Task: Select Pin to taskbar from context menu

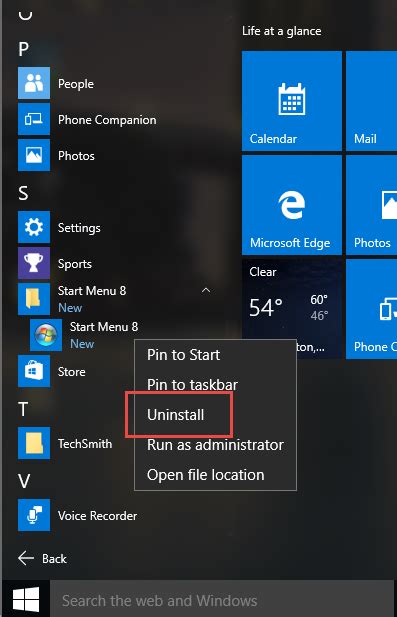Action: tap(215, 385)
